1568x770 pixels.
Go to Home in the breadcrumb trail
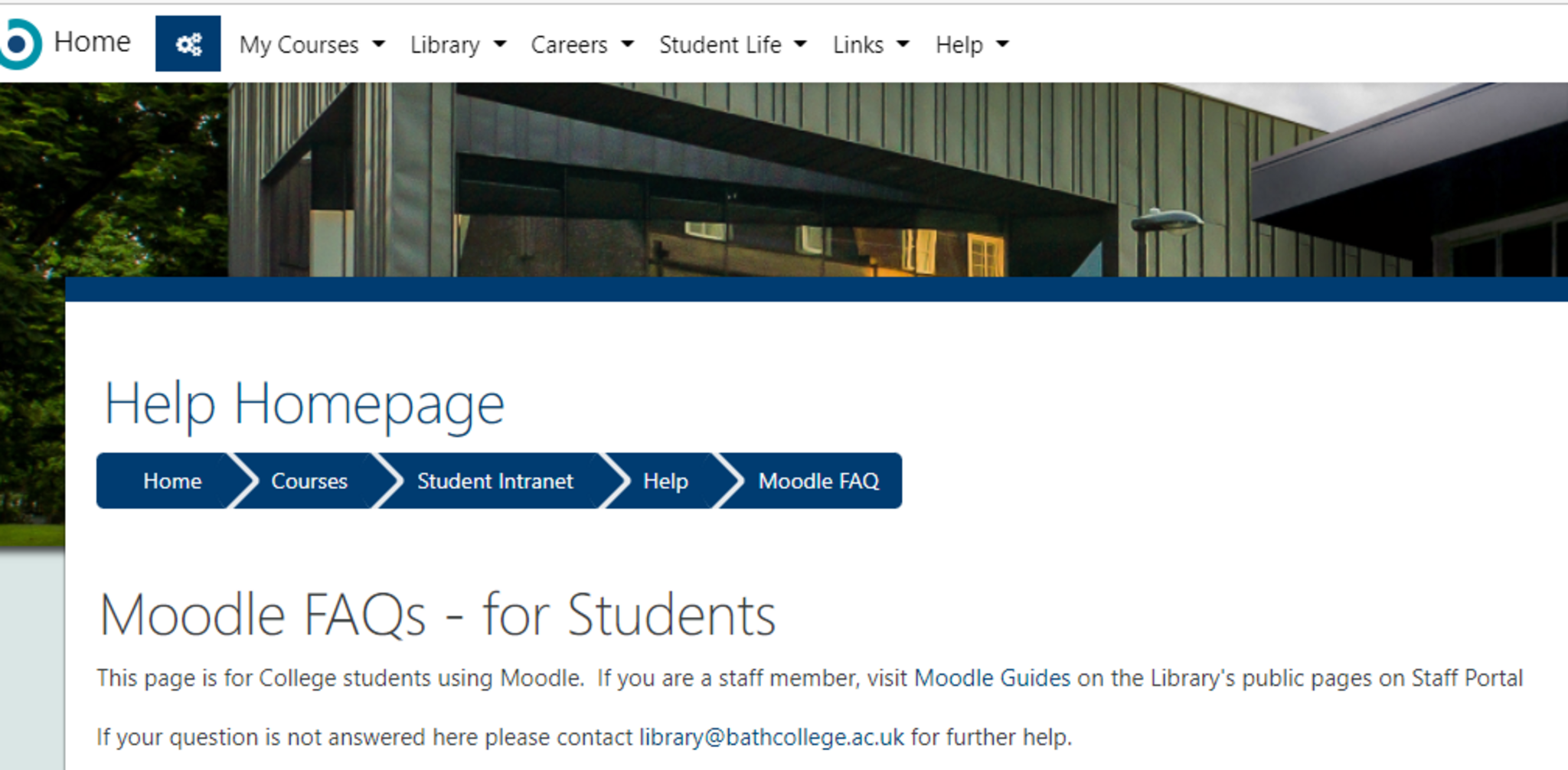(x=172, y=481)
